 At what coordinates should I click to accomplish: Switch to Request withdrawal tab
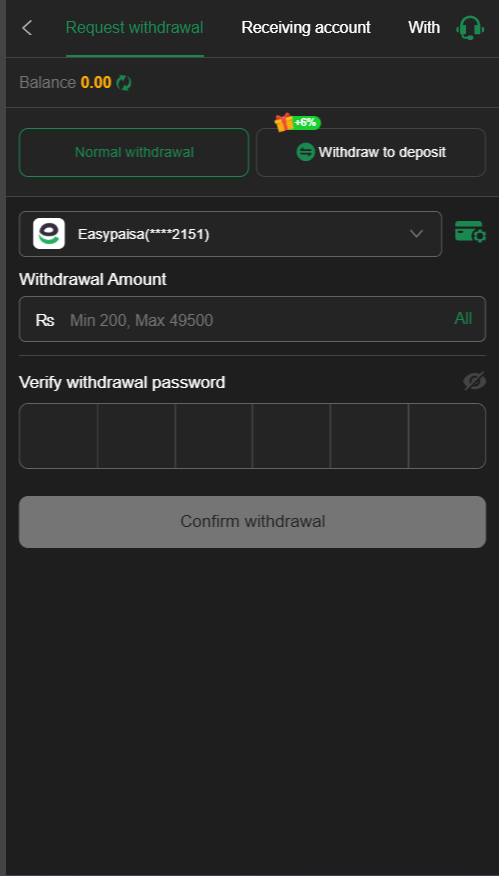135,27
